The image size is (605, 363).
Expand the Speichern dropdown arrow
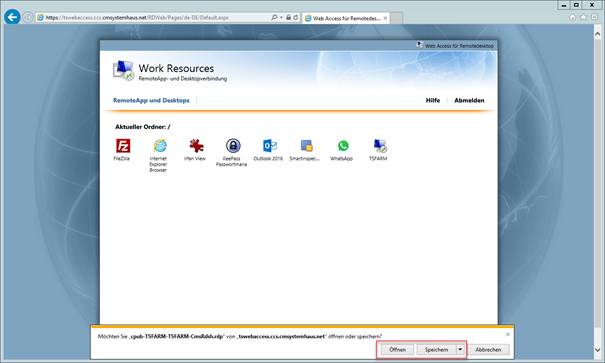tap(460, 349)
